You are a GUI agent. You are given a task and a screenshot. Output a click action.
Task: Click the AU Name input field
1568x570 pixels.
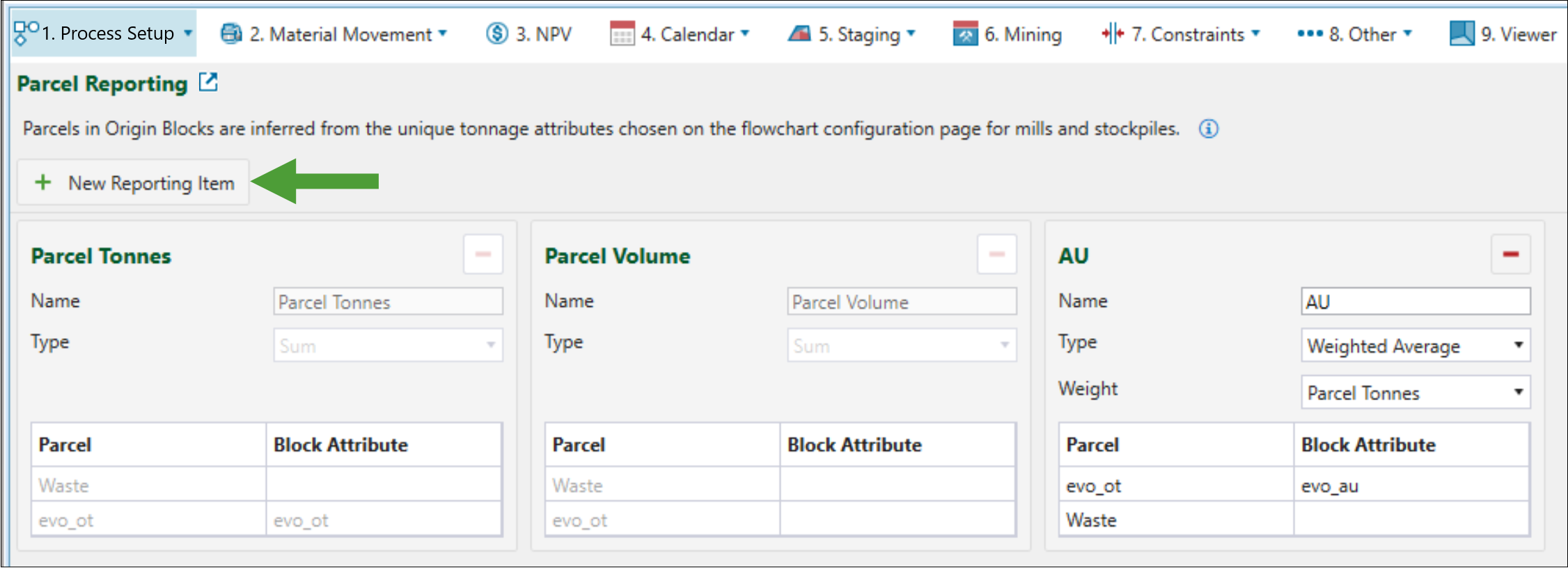[x=1415, y=302]
